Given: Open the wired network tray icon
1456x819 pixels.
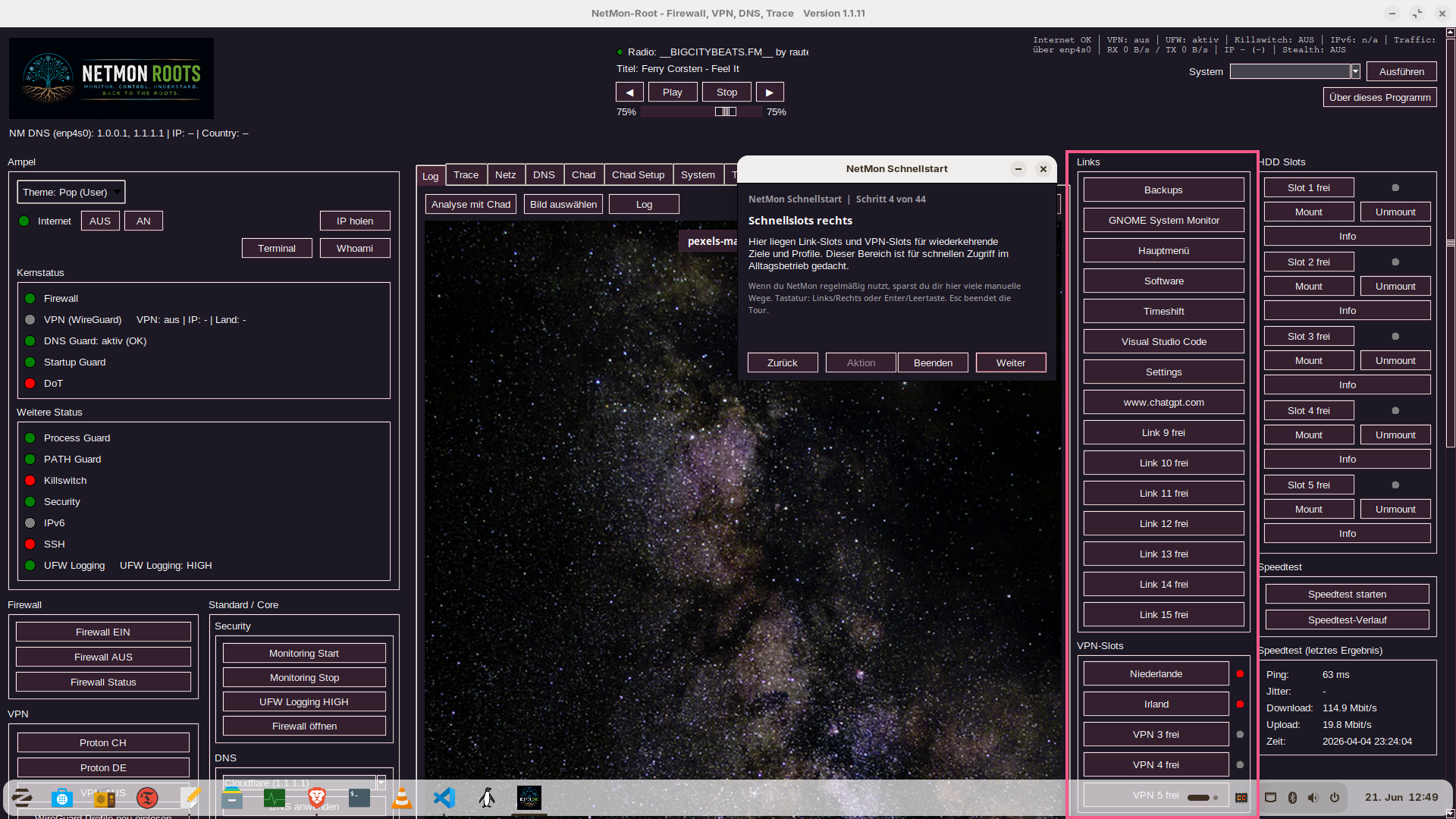Looking at the screenshot, I should coord(1271,798).
